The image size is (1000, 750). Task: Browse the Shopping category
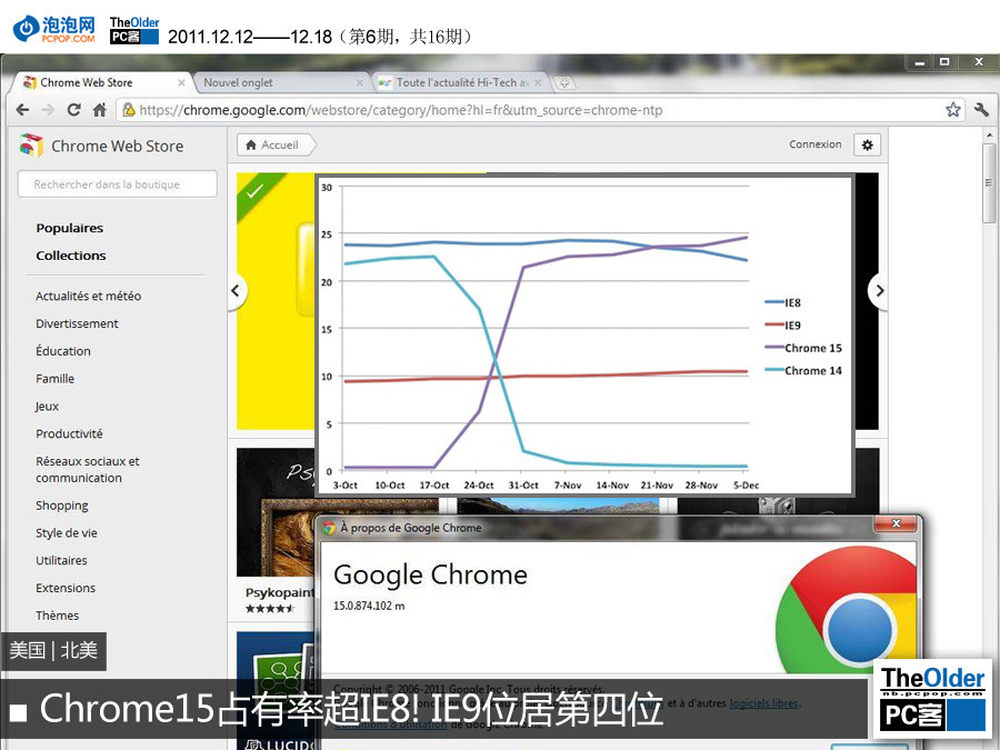62,506
